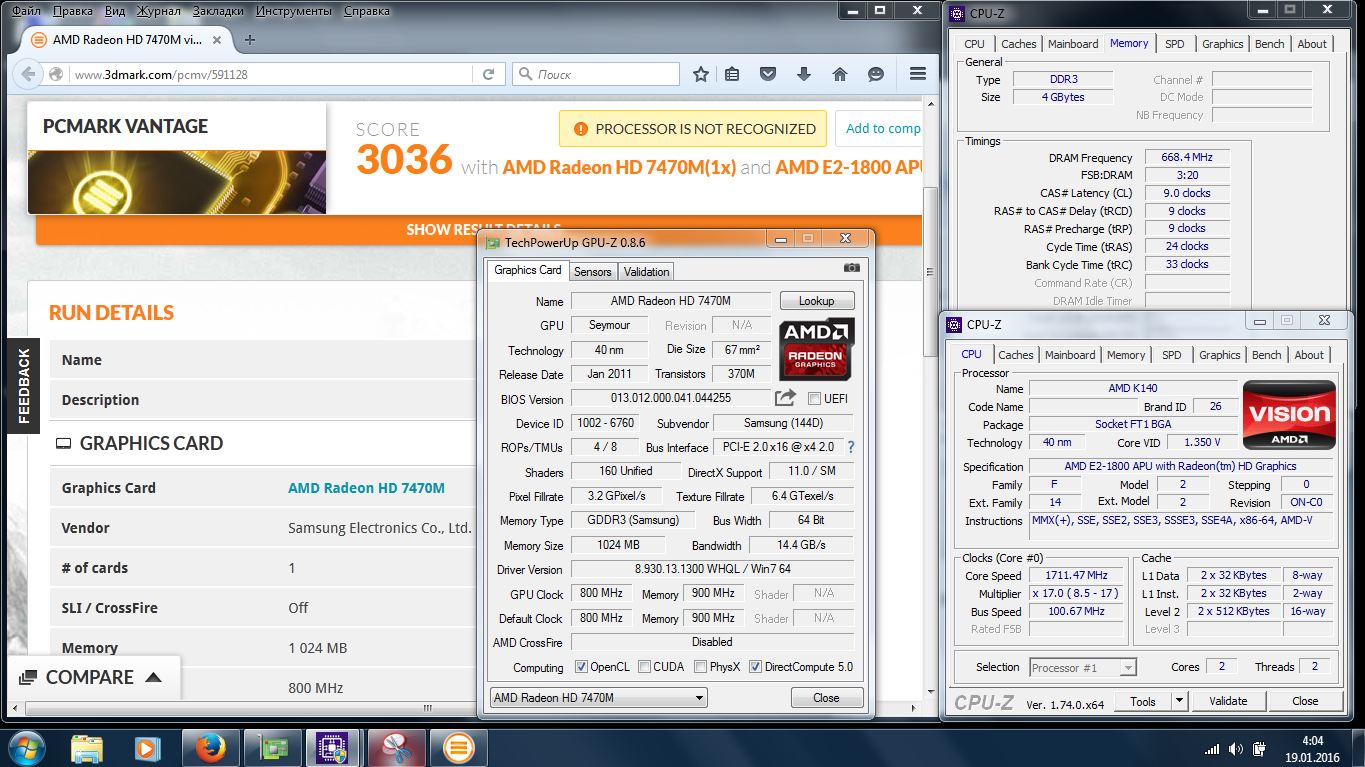Click the network signal tray icon

tap(1212, 749)
